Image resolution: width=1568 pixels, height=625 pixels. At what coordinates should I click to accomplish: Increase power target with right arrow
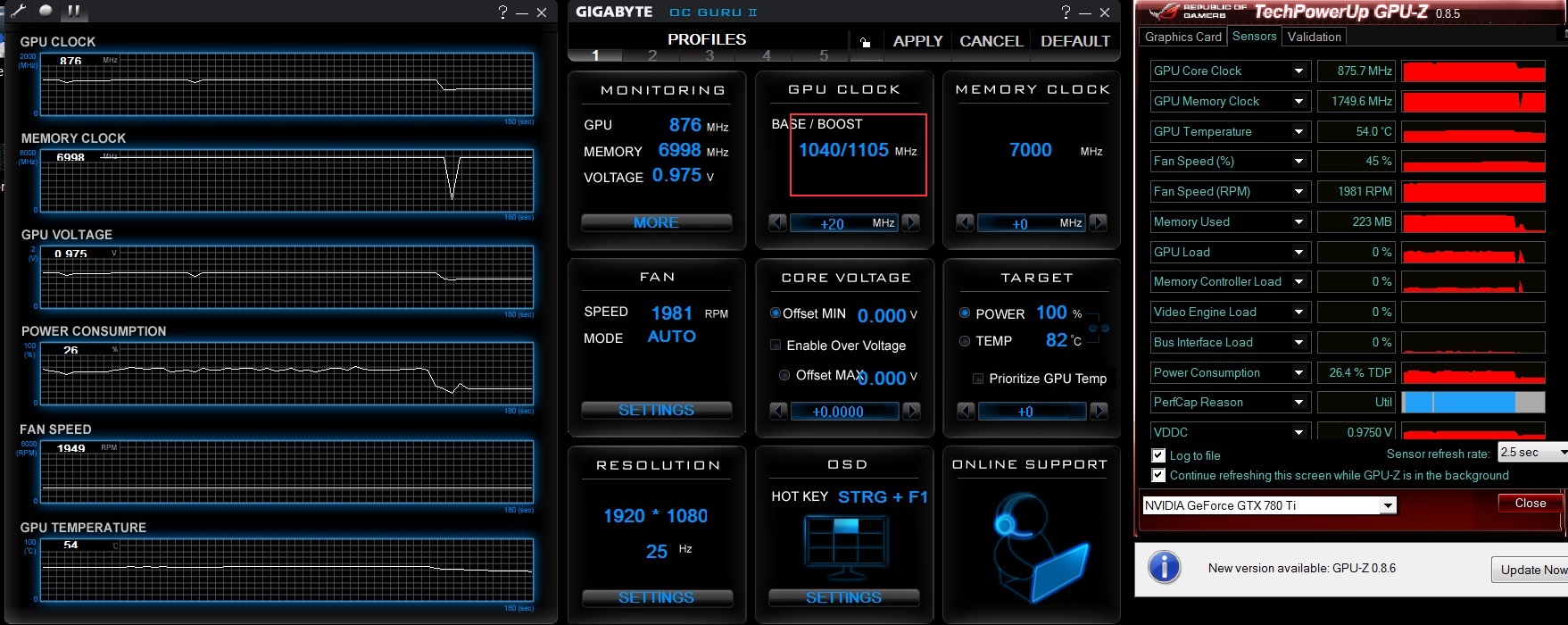[x=1099, y=411]
